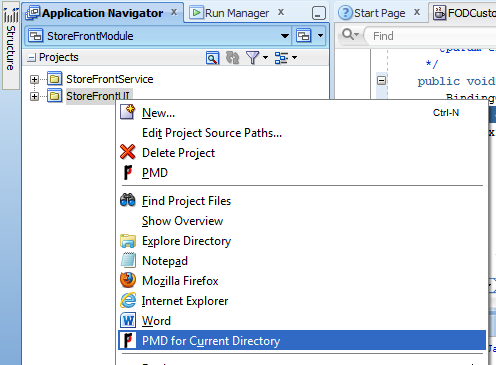Image resolution: width=496 pixels, height=365 pixels.
Task: Open the FODCusto editor tab
Action: 464,13
